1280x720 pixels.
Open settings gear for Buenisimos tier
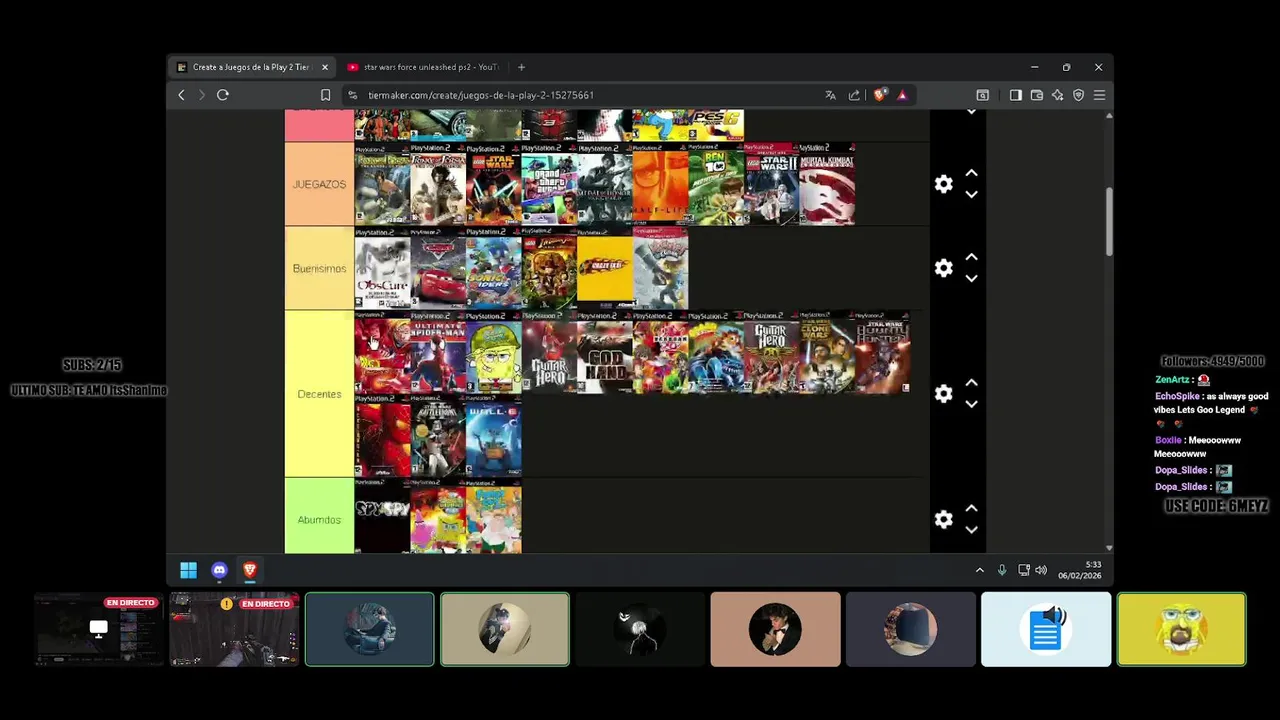(x=943, y=269)
